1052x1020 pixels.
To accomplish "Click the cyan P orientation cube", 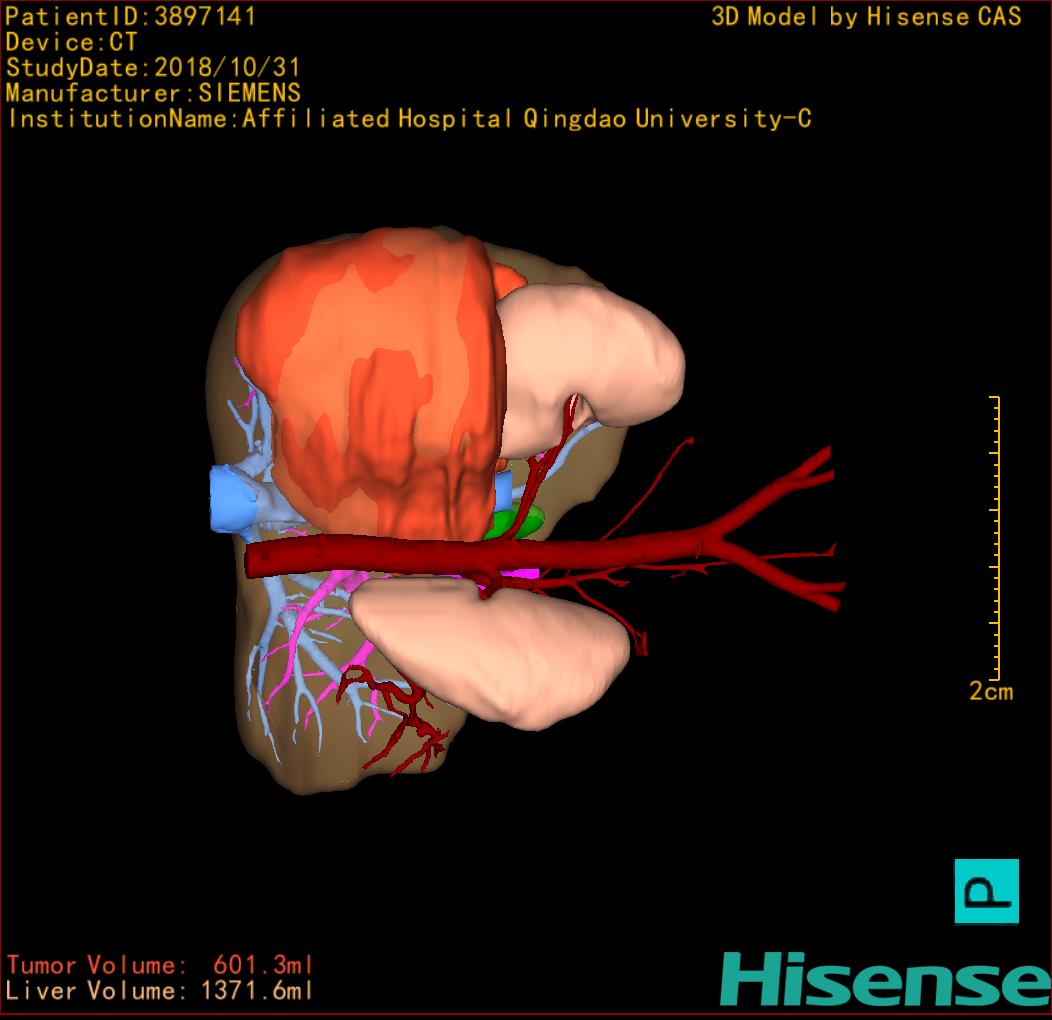I will [986, 891].
